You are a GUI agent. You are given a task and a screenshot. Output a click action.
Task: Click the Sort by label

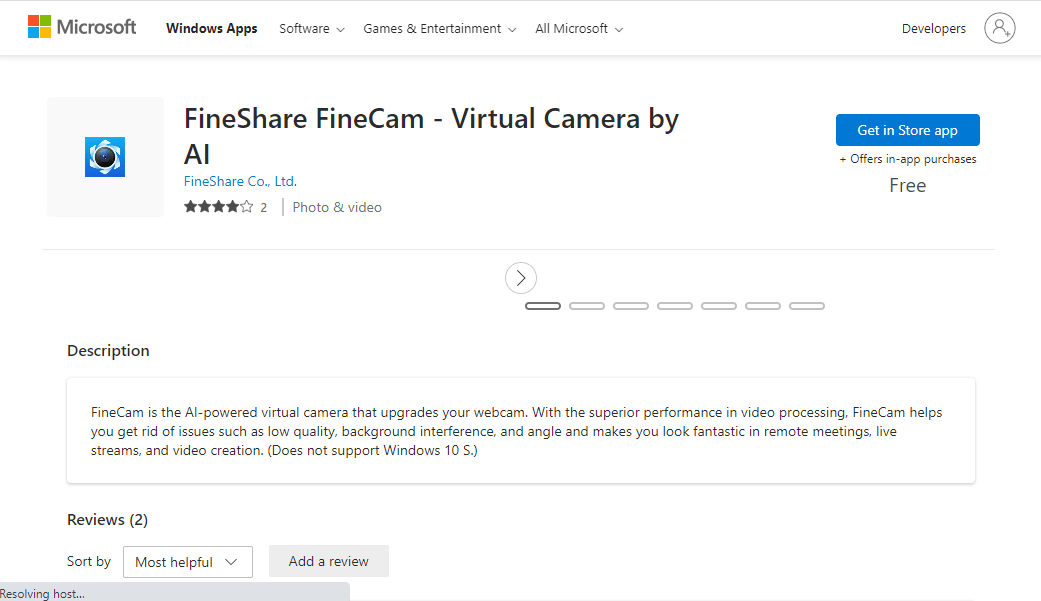[x=89, y=561]
